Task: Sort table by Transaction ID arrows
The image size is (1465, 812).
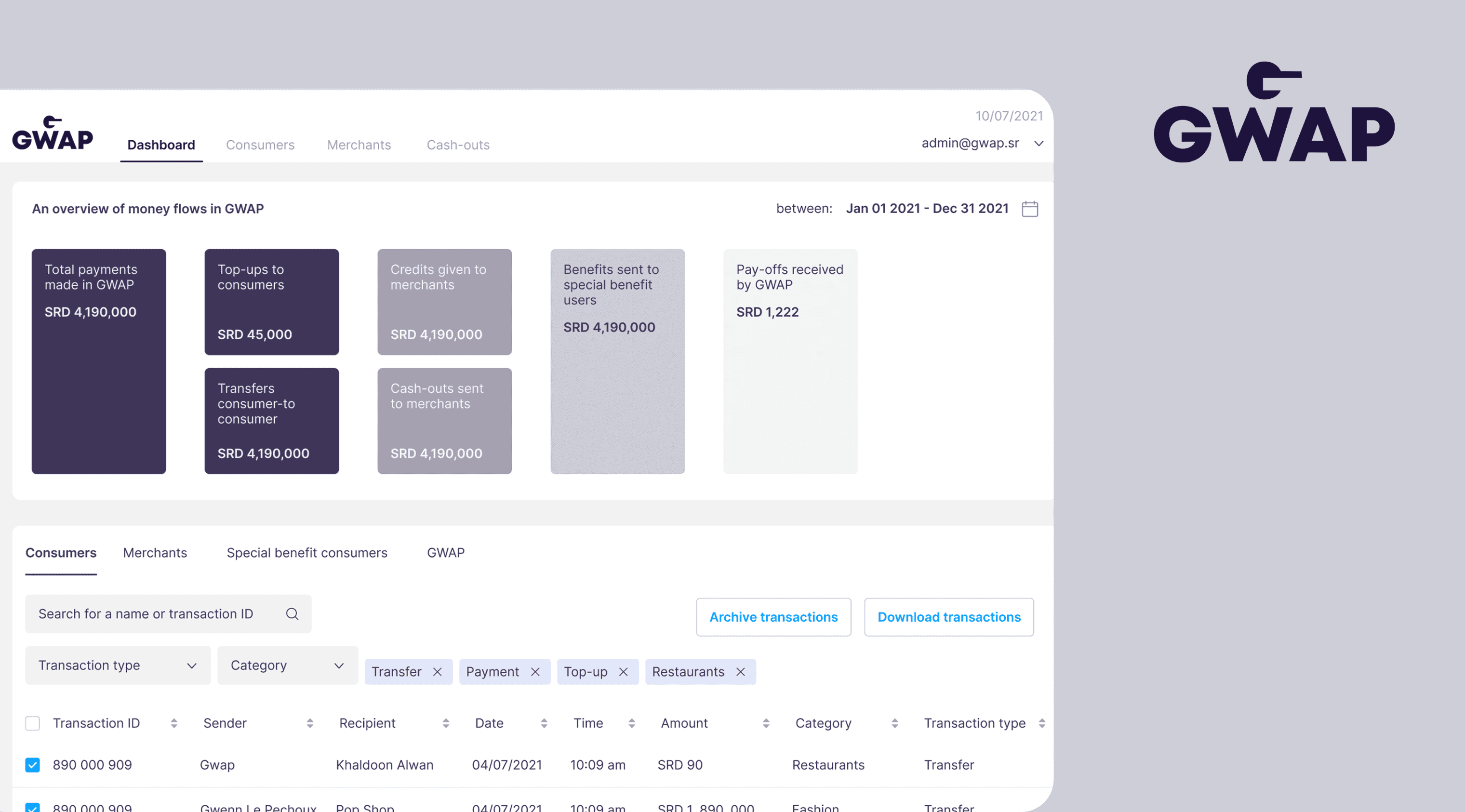Action: 174,723
